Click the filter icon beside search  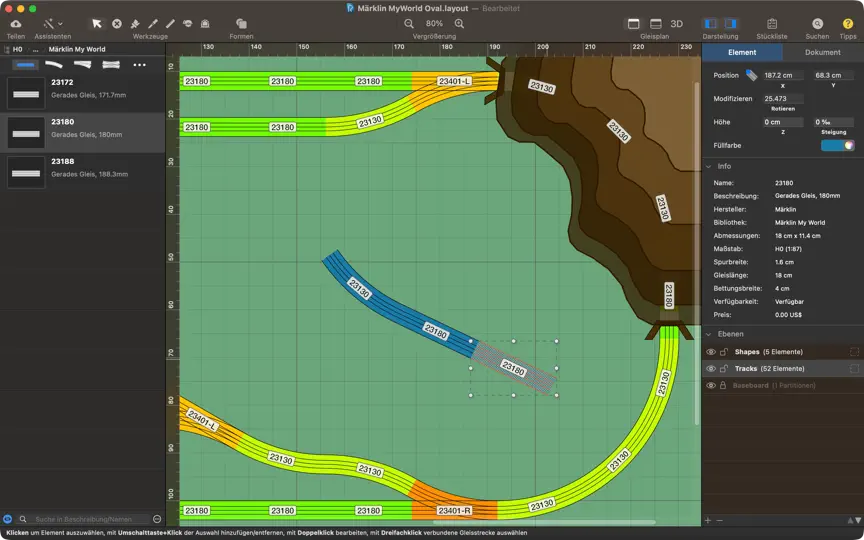(x=7, y=519)
